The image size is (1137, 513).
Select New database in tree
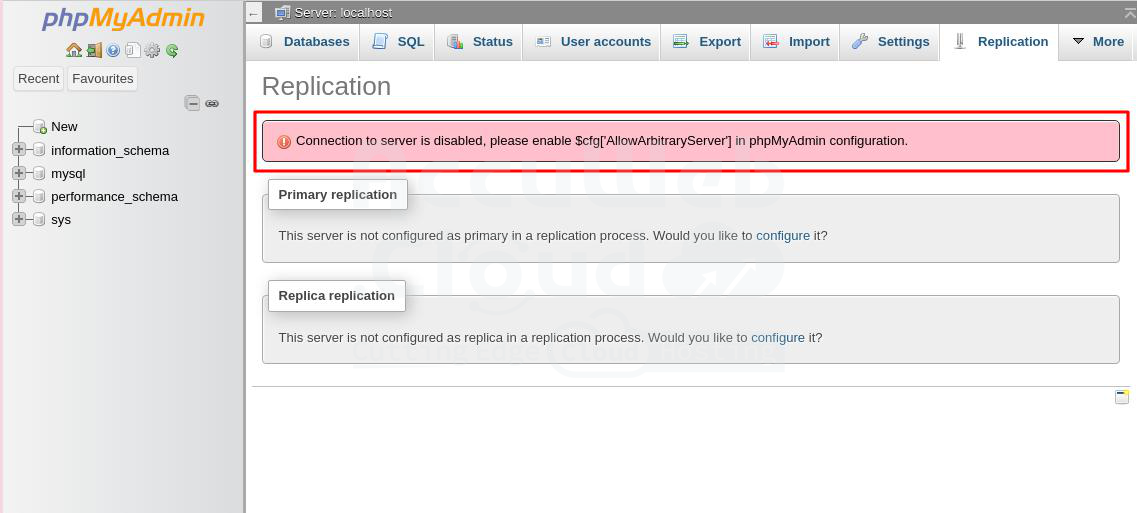point(64,127)
